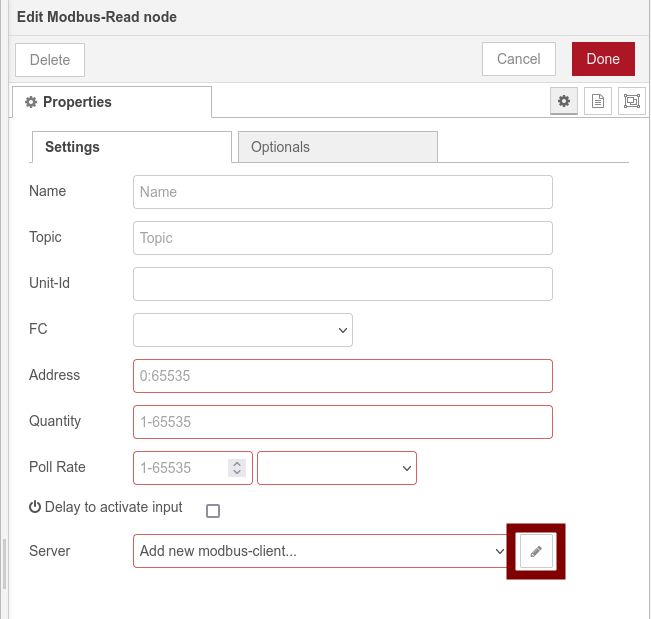Select the Settings tab
The height and width of the screenshot is (619, 651).
coord(132,147)
